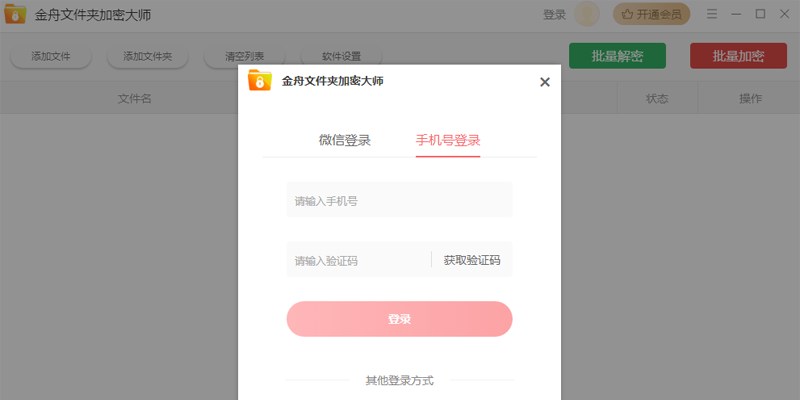The height and width of the screenshot is (400, 800).
Task: Click the folder lock icon in login dialog
Action: coord(260,81)
